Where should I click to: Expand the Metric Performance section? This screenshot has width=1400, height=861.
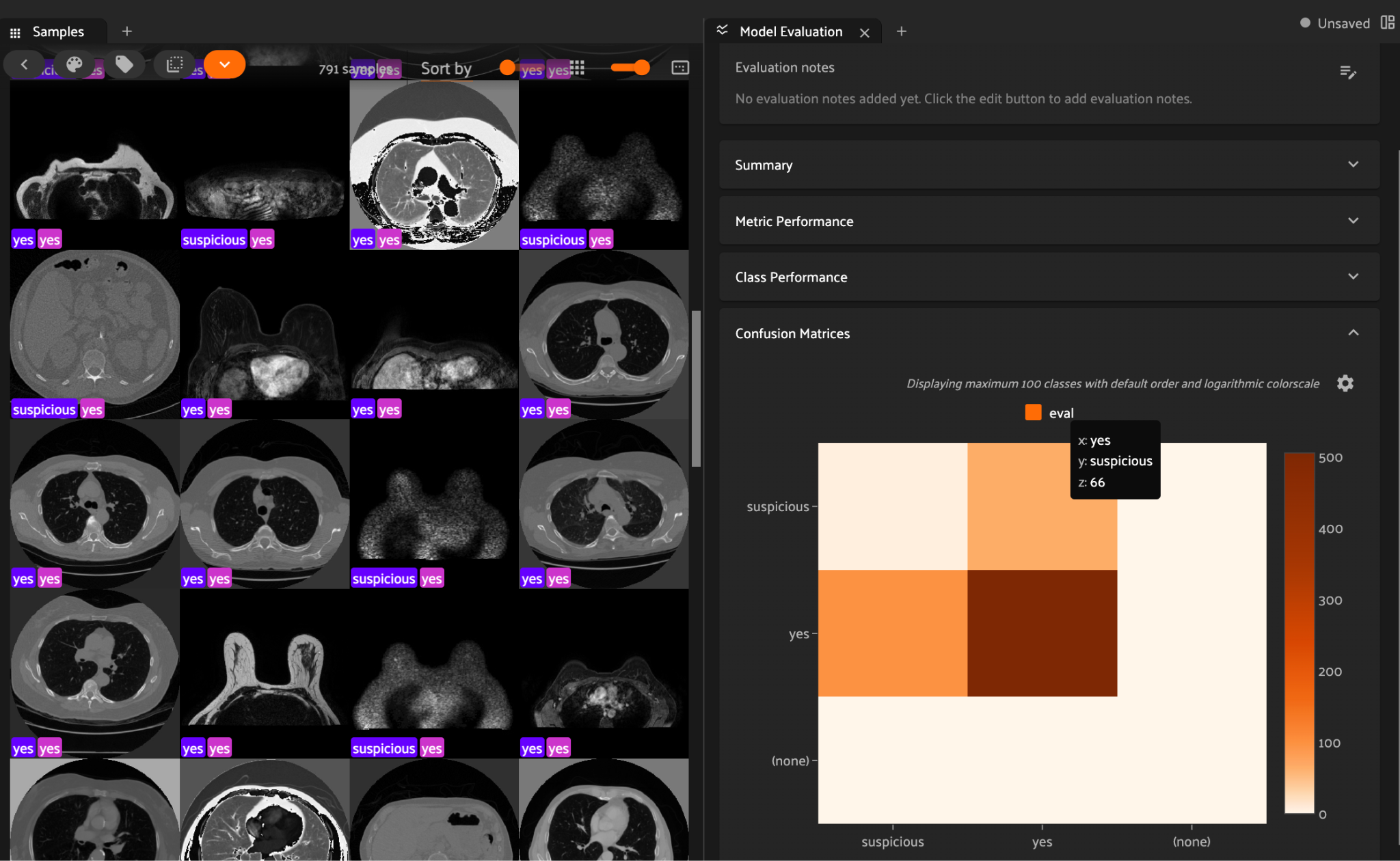click(x=1049, y=221)
